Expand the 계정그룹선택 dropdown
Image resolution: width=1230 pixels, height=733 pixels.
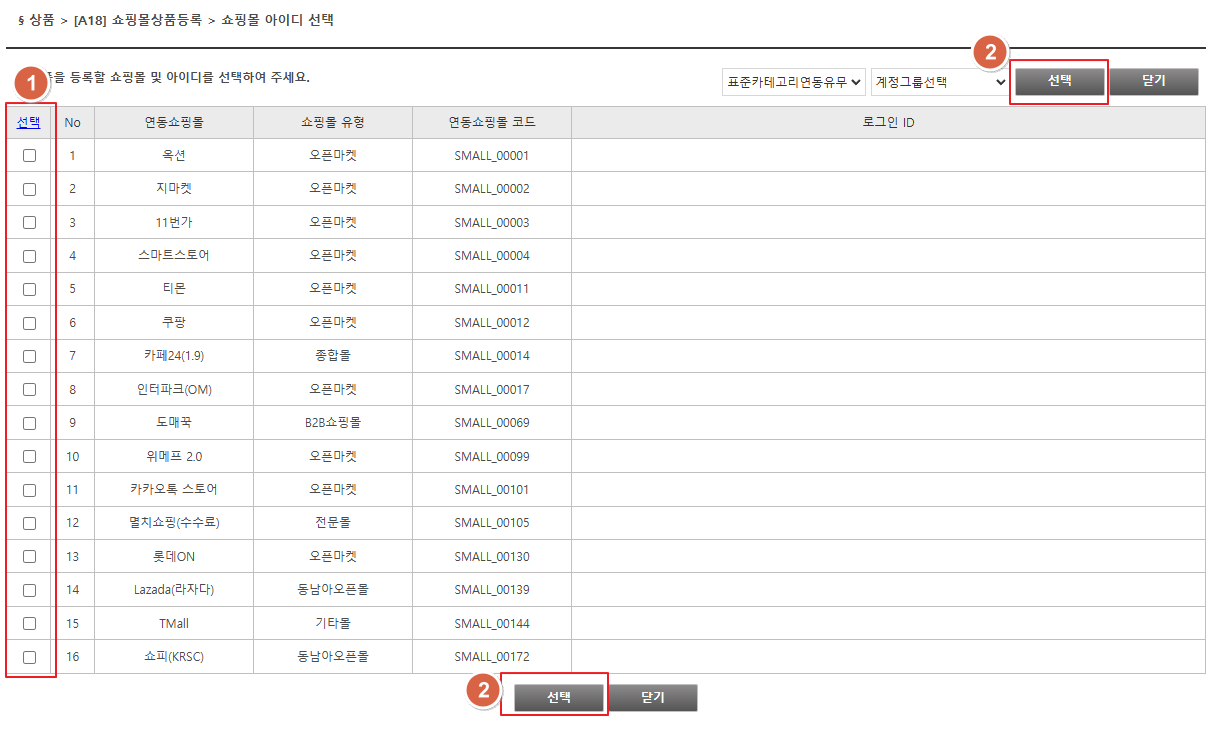pos(940,82)
